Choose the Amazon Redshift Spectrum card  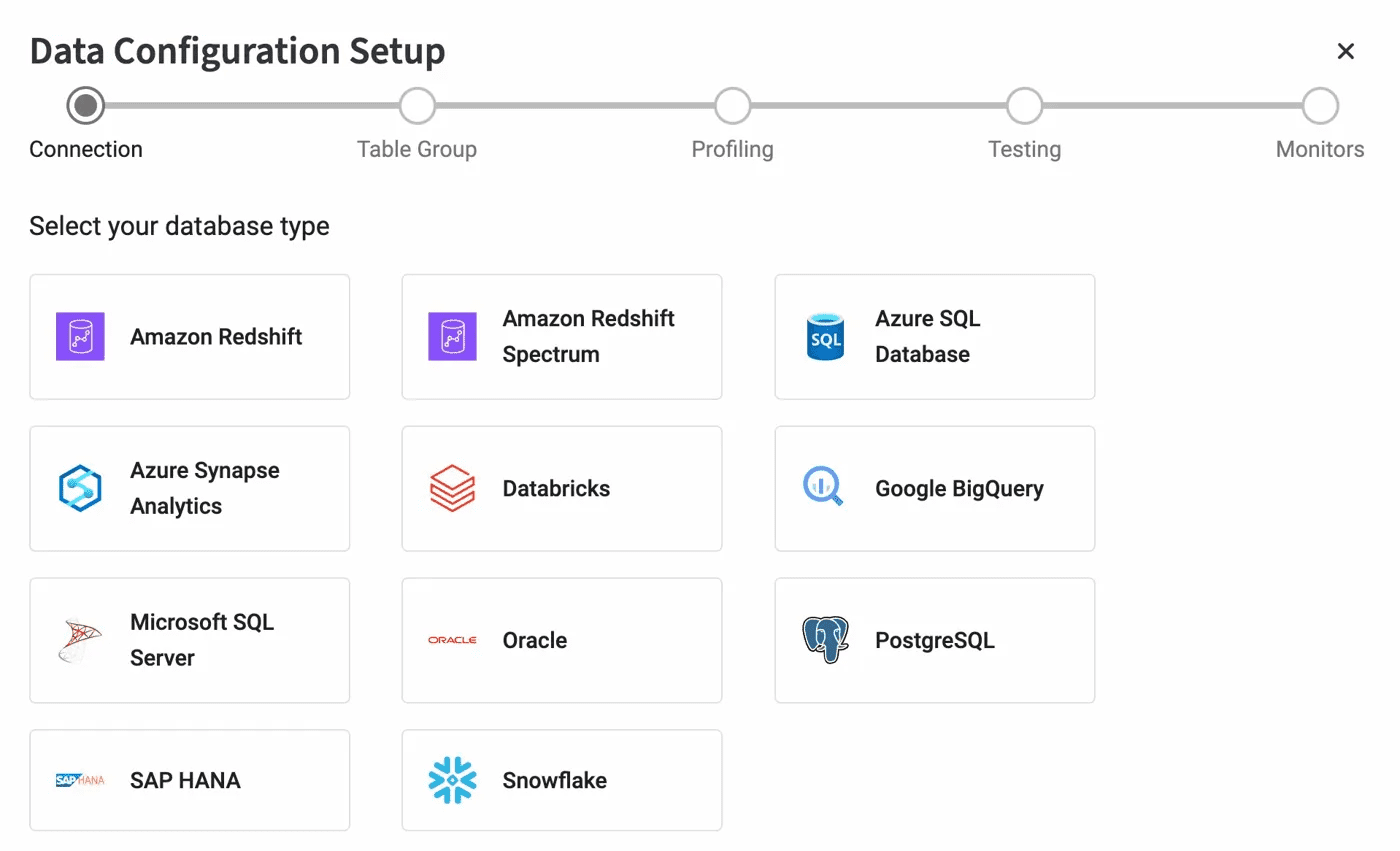click(562, 337)
